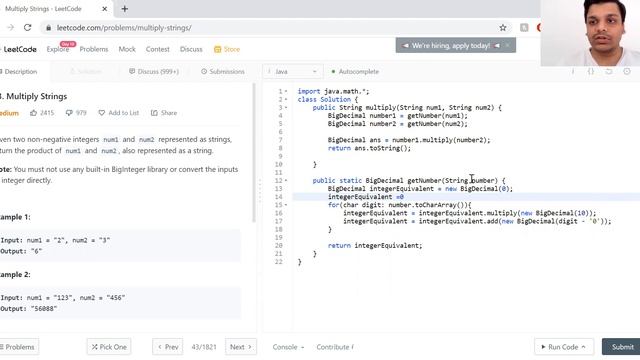Close the Multiply Strings browser tab

click(104, 9)
